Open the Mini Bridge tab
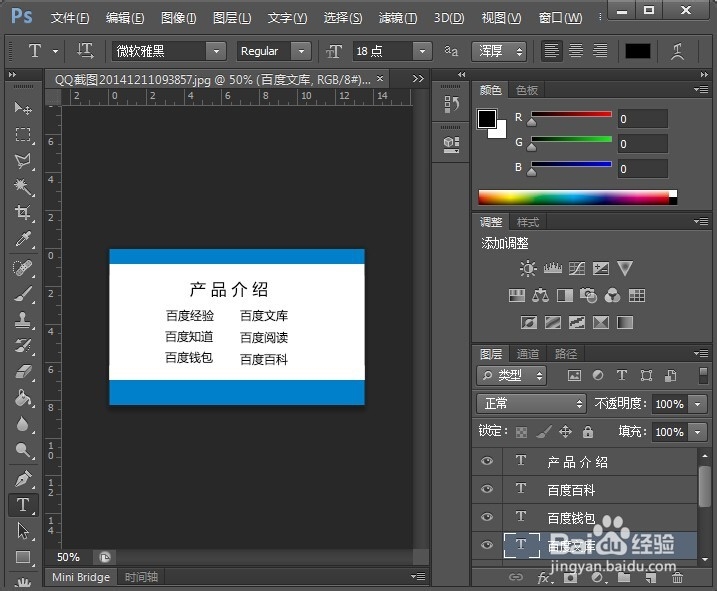717x591 pixels. [x=81, y=577]
